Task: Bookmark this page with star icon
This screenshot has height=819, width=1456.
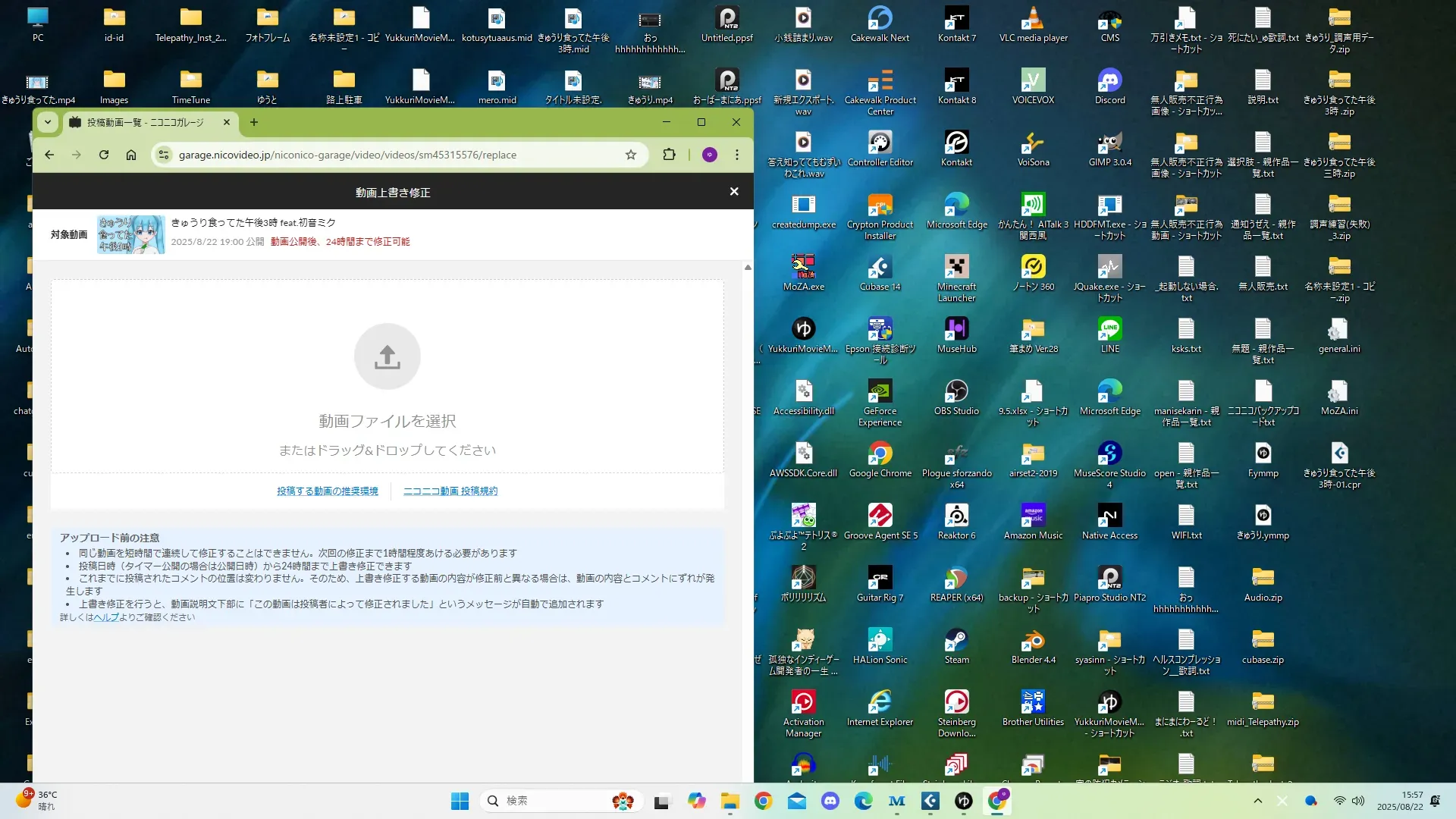Action: coord(630,155)
